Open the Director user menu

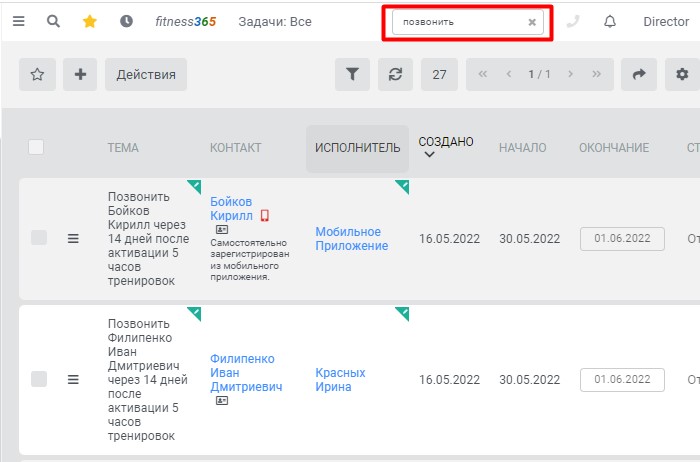[666, 21]
